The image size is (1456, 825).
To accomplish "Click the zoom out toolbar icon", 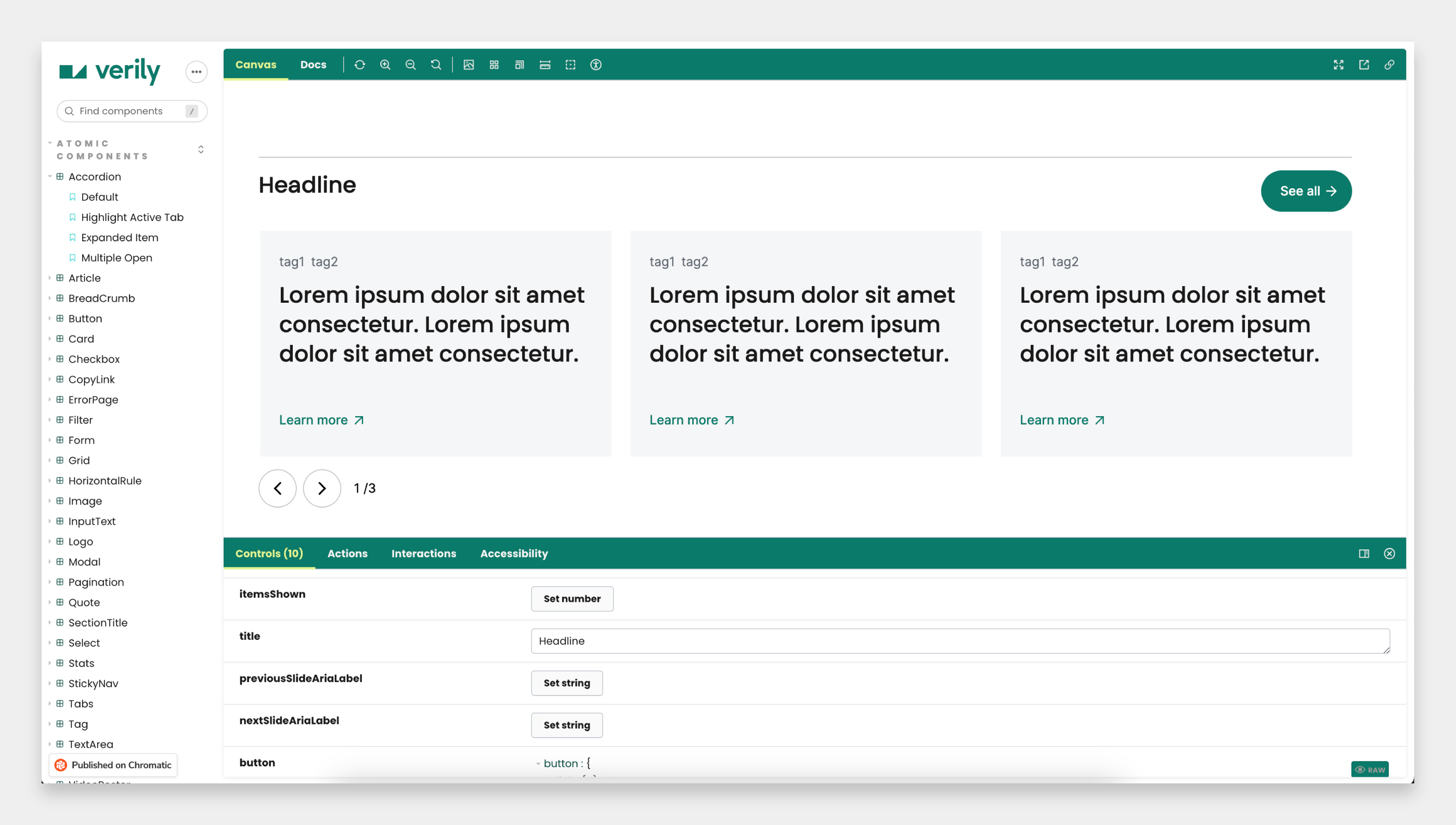I will (411, 65).
